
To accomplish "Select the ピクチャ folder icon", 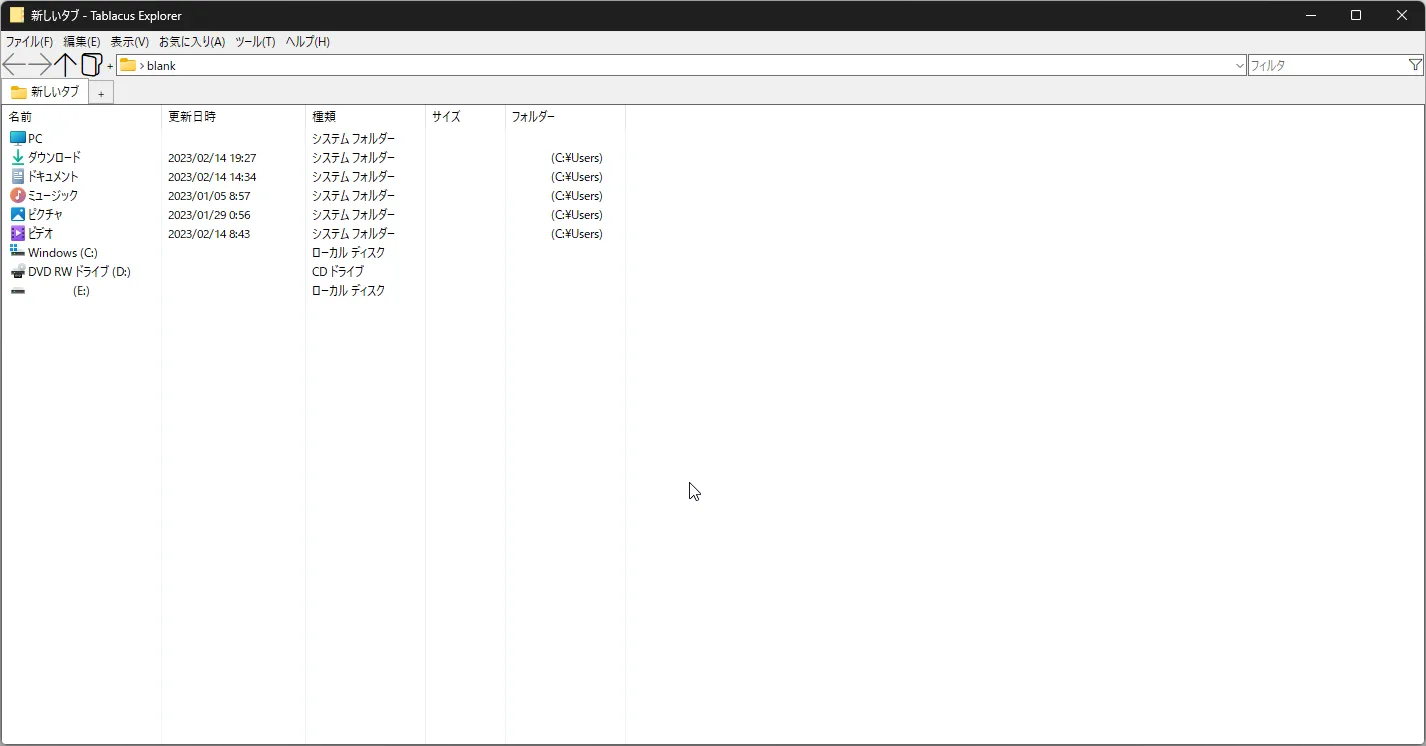I will [18, 215].
